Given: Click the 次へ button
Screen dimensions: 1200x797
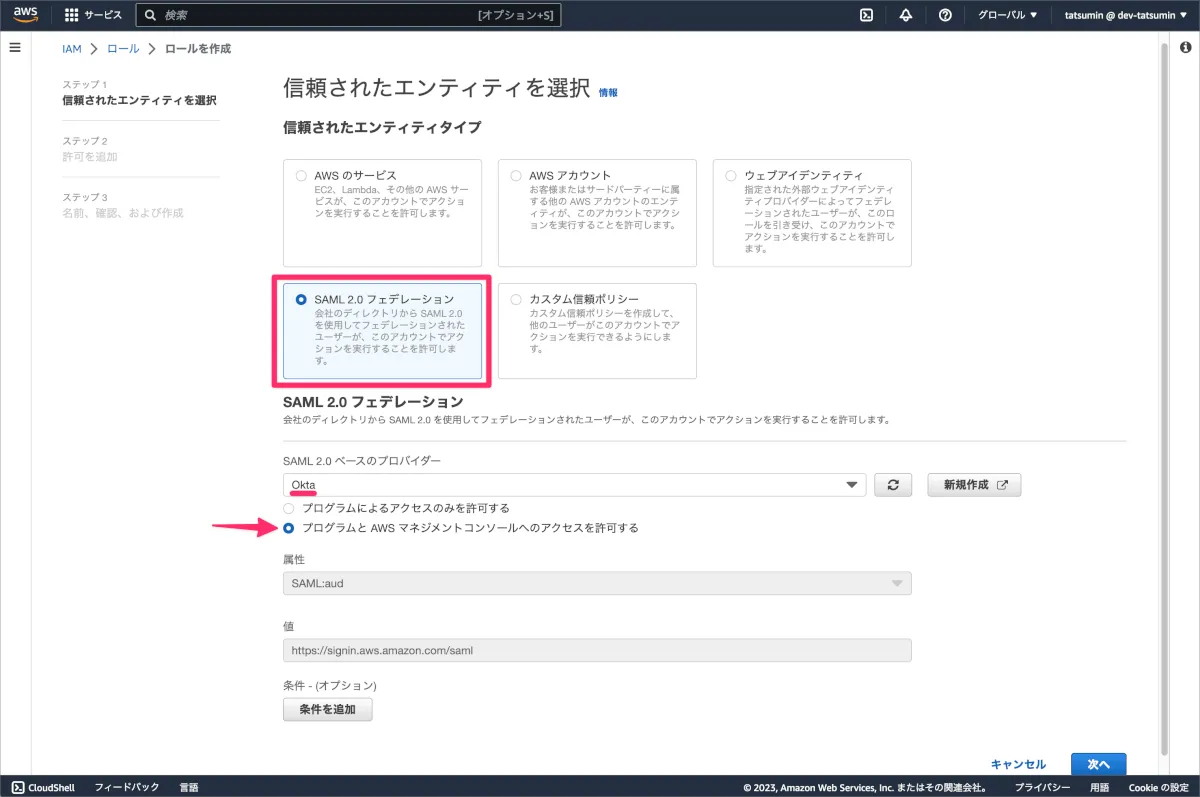Looking at the screenshot, I should (1098, 764).
